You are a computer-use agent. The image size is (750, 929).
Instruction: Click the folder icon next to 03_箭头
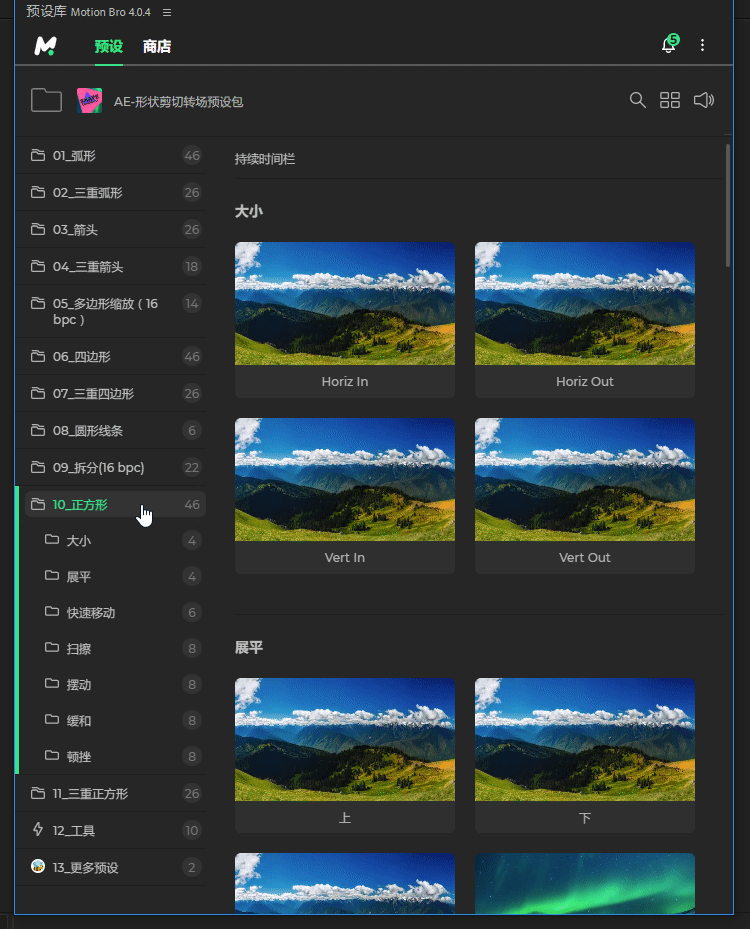(x=38, y=229)
